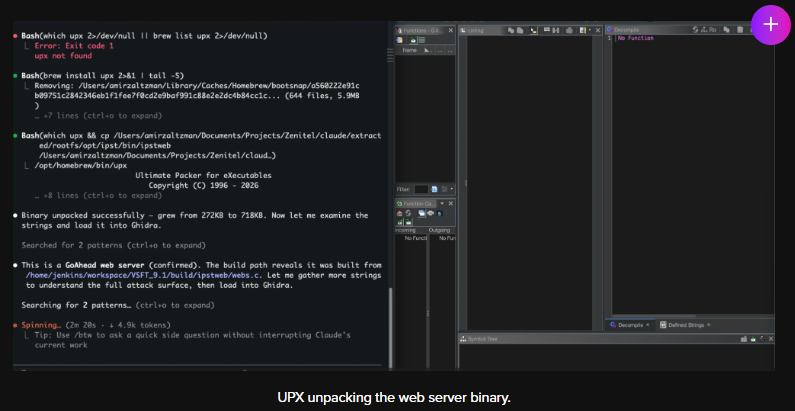Click the table columns icon in Functions panel
This screenshot has height=411, width=795.
pyautogui.click(x=422, y=40)
